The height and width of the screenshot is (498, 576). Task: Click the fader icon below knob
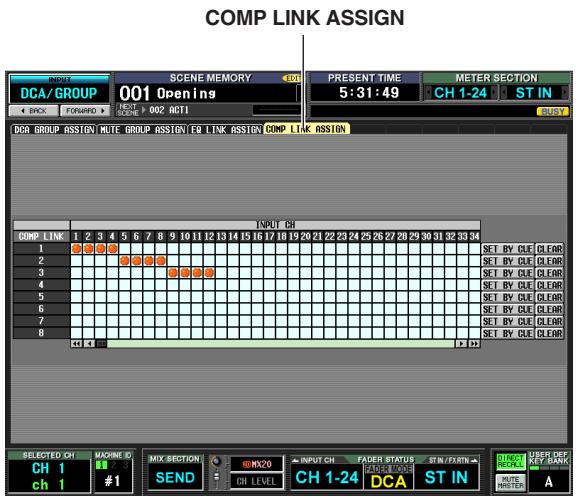217,478
